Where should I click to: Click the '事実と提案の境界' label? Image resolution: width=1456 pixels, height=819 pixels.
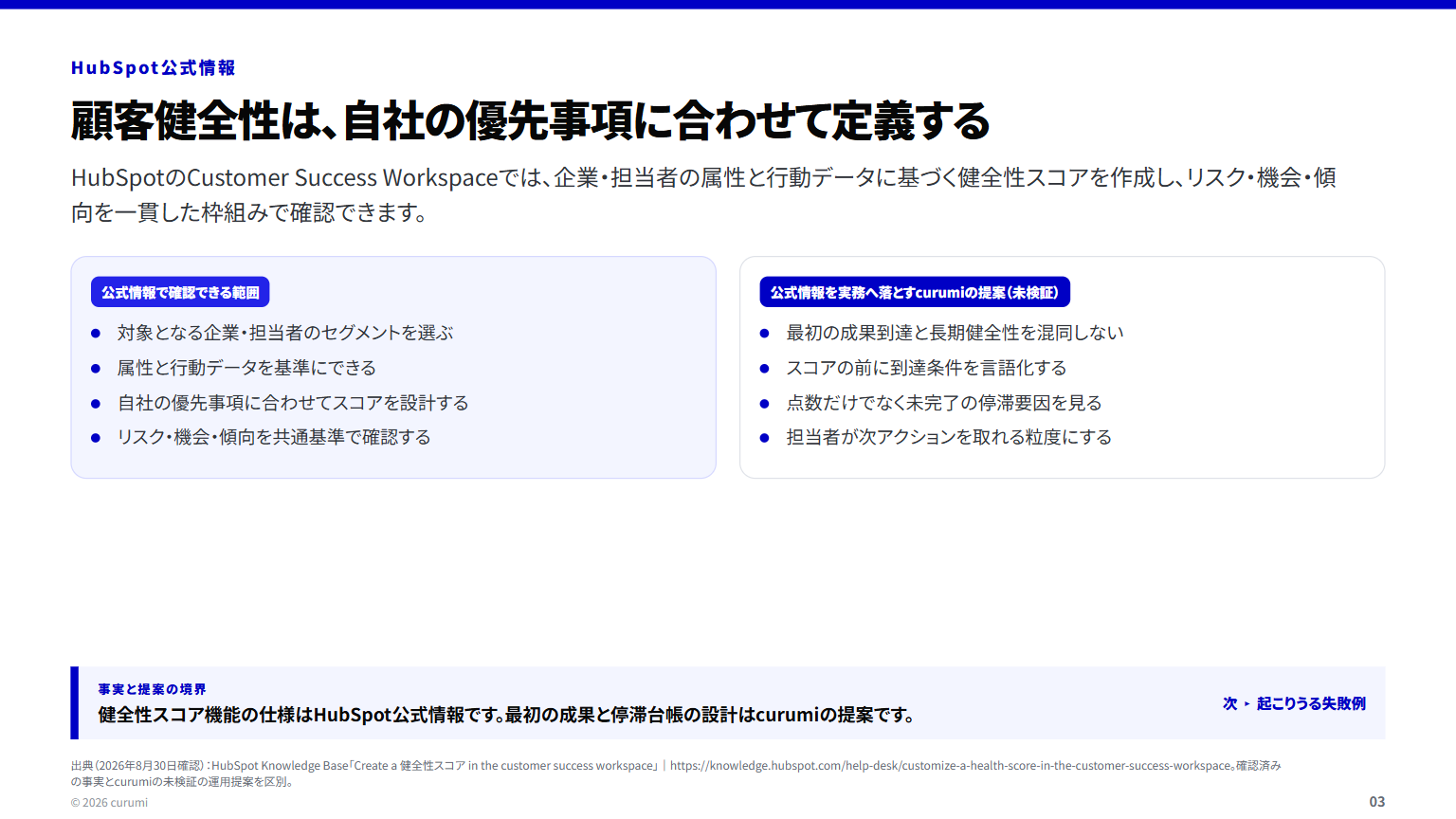(152, 689)
